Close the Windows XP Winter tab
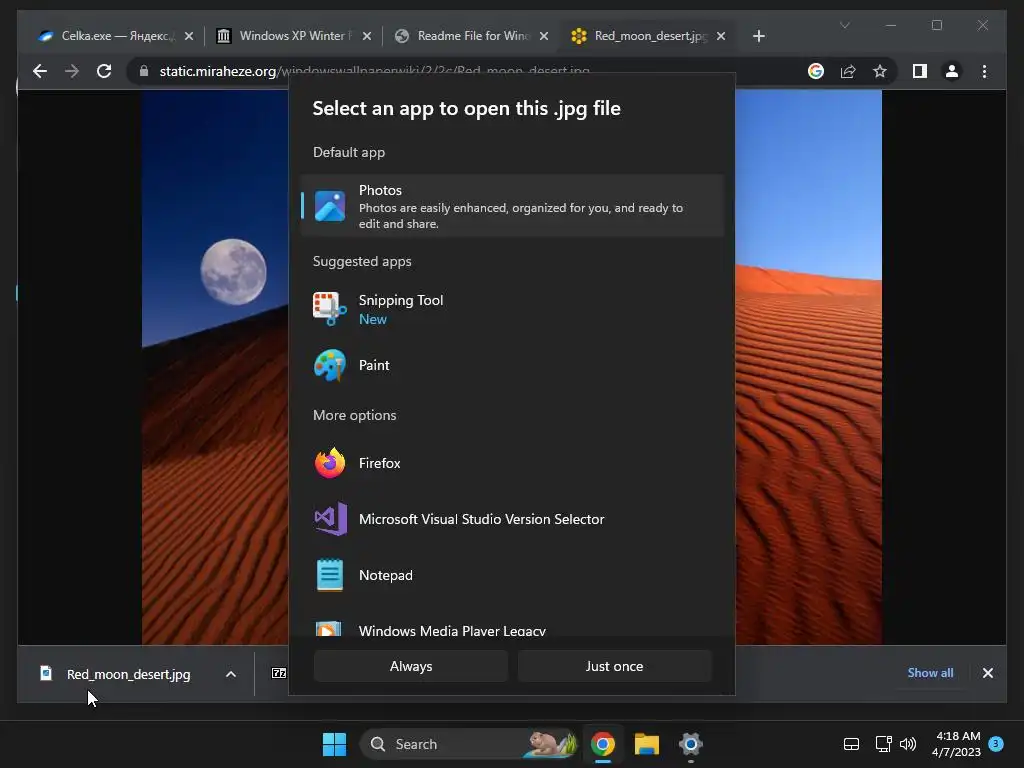The width and height of the screenshot is (1024, 768). [x=366, y=36]
